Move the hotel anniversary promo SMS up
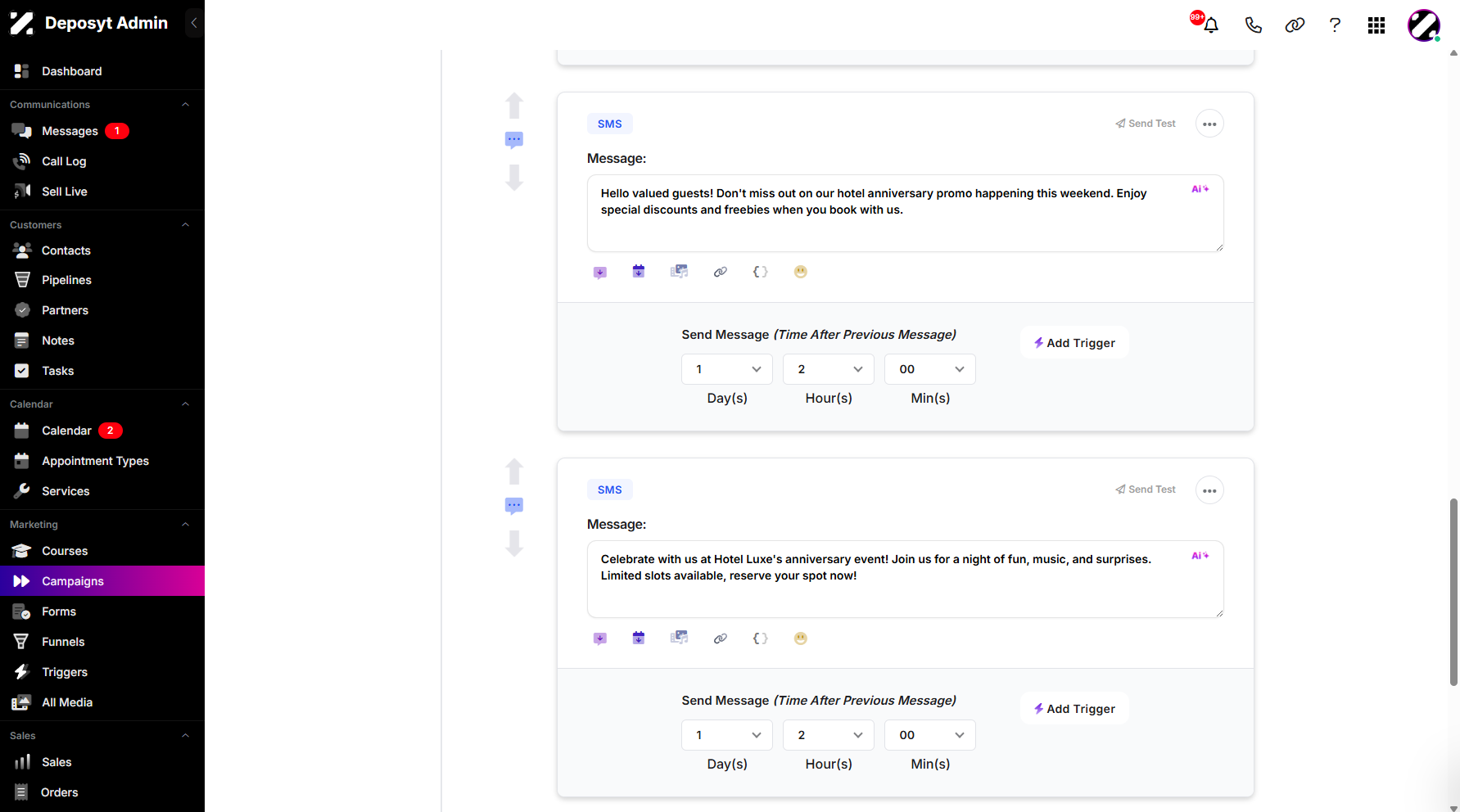 click(514, 106)
